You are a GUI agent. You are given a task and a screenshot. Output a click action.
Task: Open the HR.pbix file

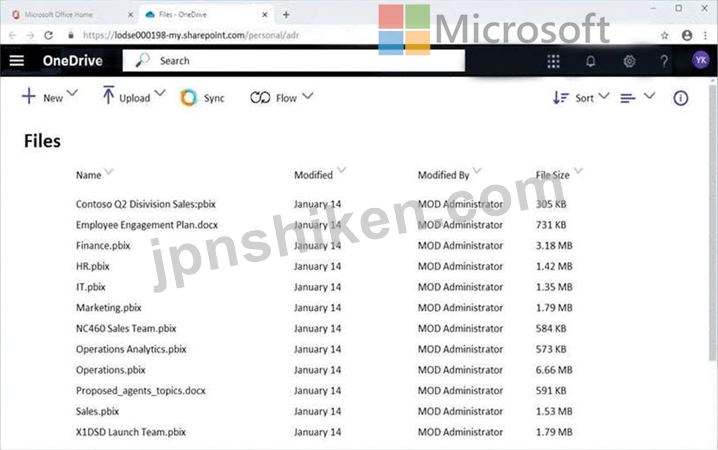pos(92,266)
